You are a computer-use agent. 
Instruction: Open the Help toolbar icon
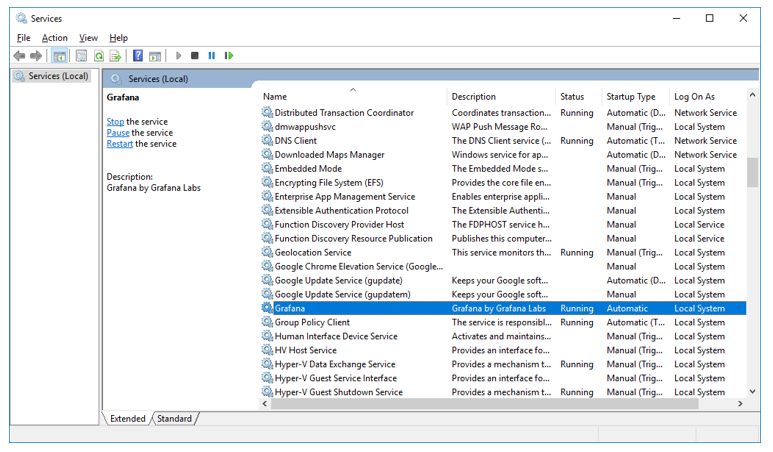click(x=138, y=56)
